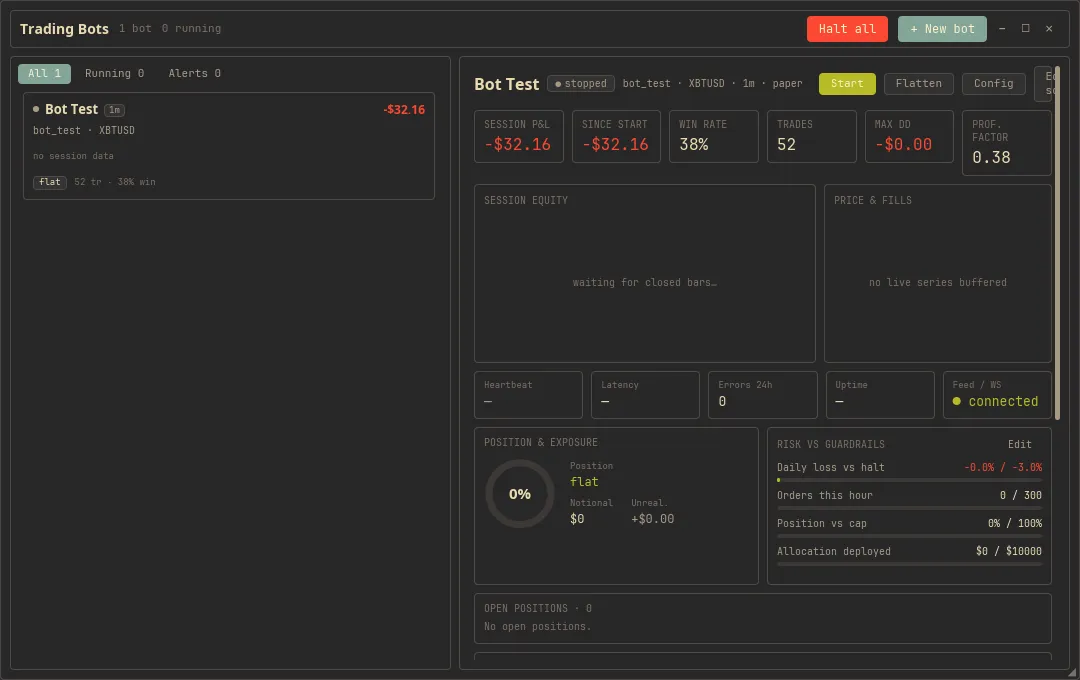
Task: Click the flat position tag on bot card
Action: 50,182
